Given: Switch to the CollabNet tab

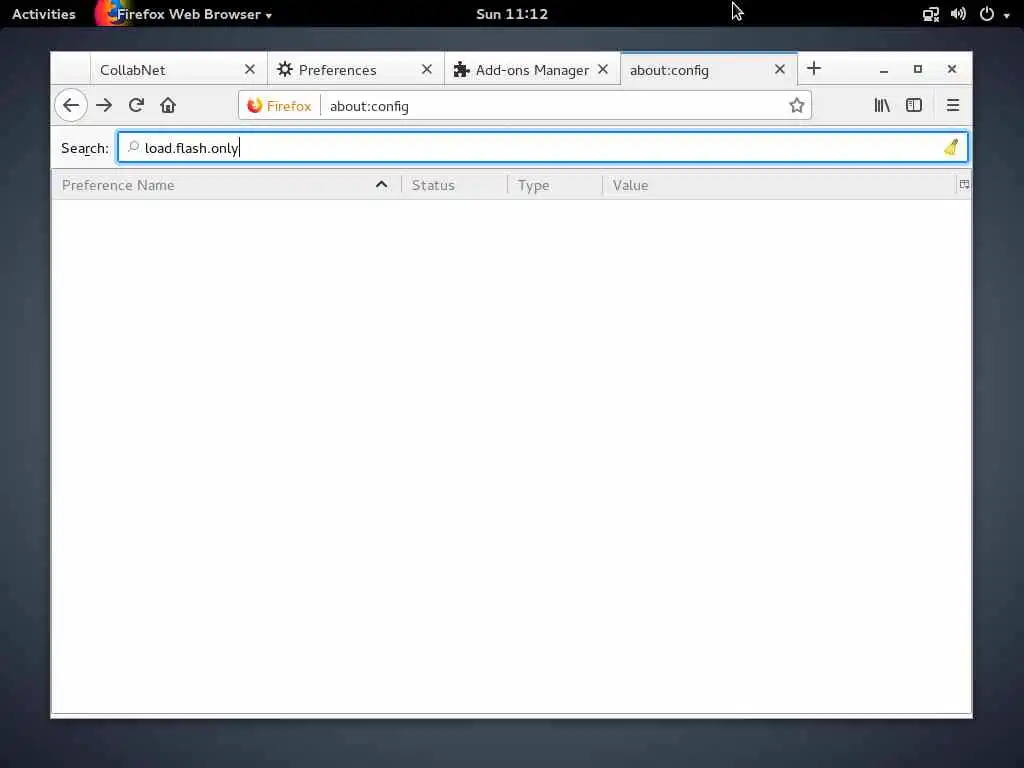Looking at the screenshot, I should (x=179, y=69).
